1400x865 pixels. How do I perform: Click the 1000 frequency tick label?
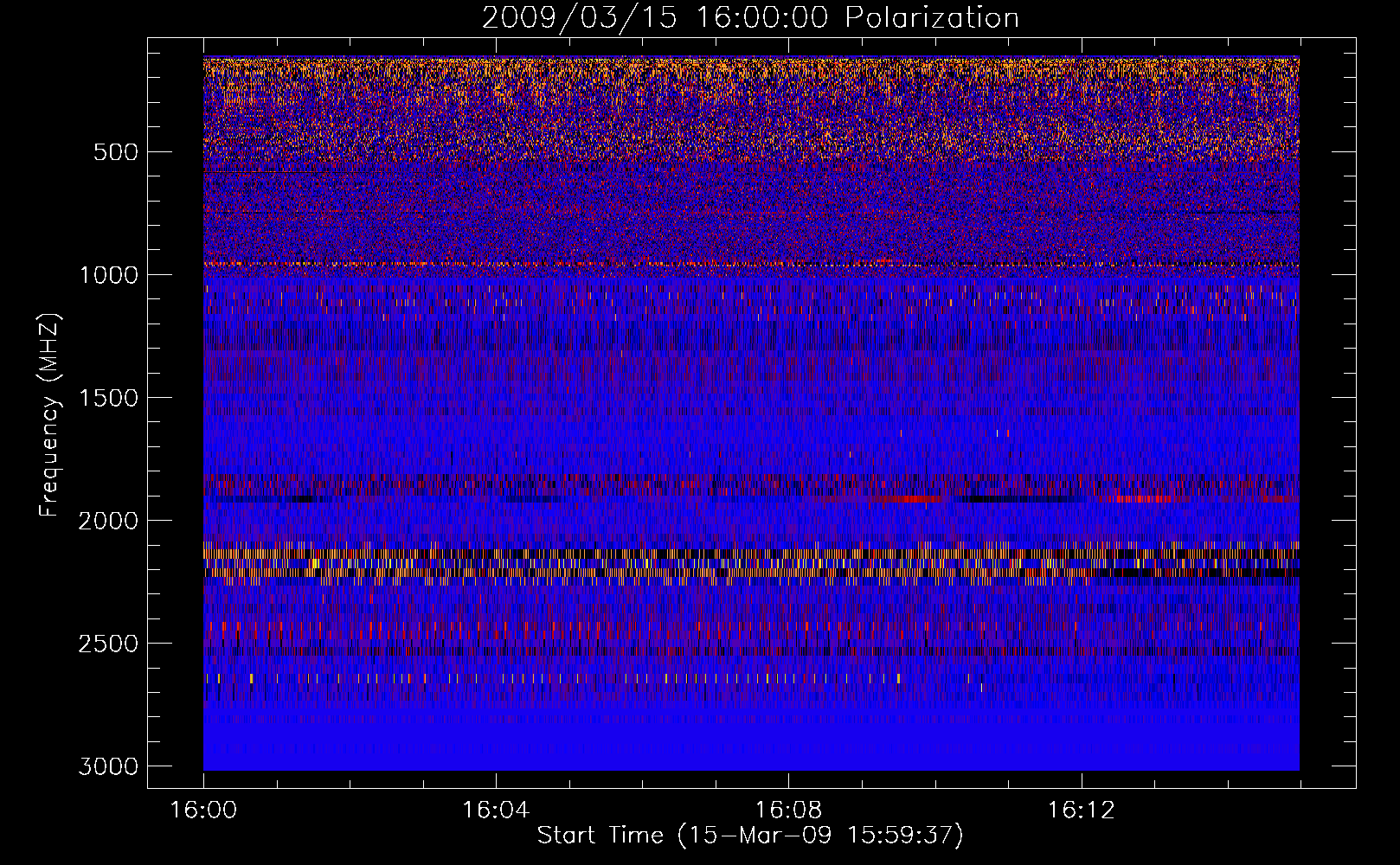pos(108,275)
